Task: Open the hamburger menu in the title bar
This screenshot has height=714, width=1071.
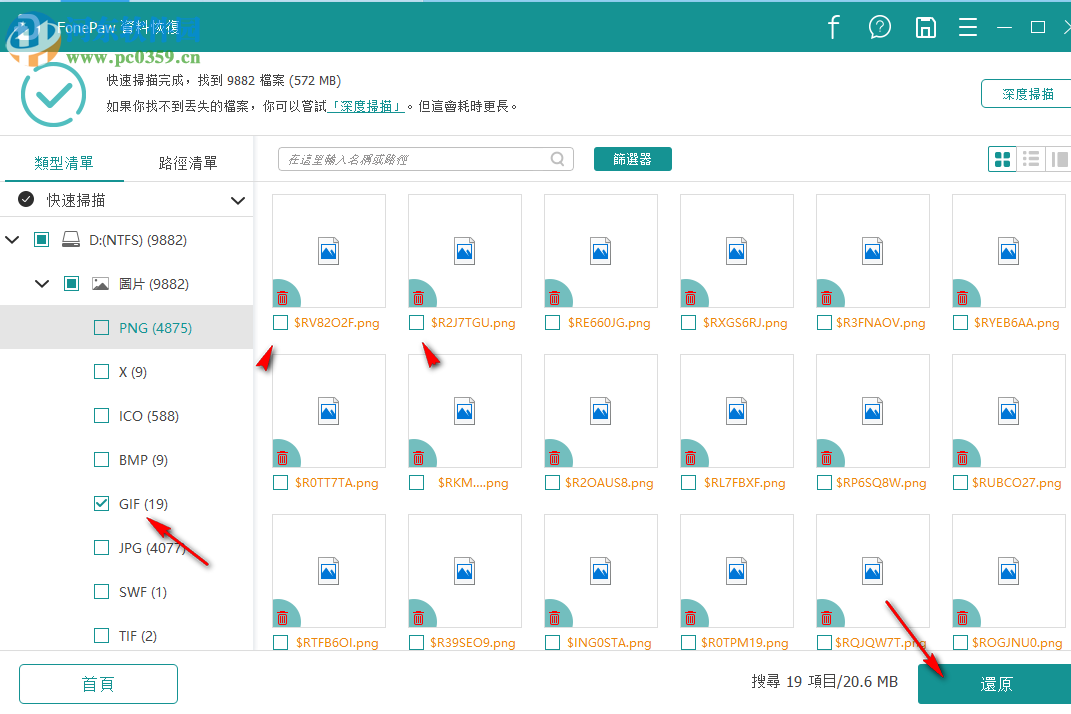Action: click(967, 27)
